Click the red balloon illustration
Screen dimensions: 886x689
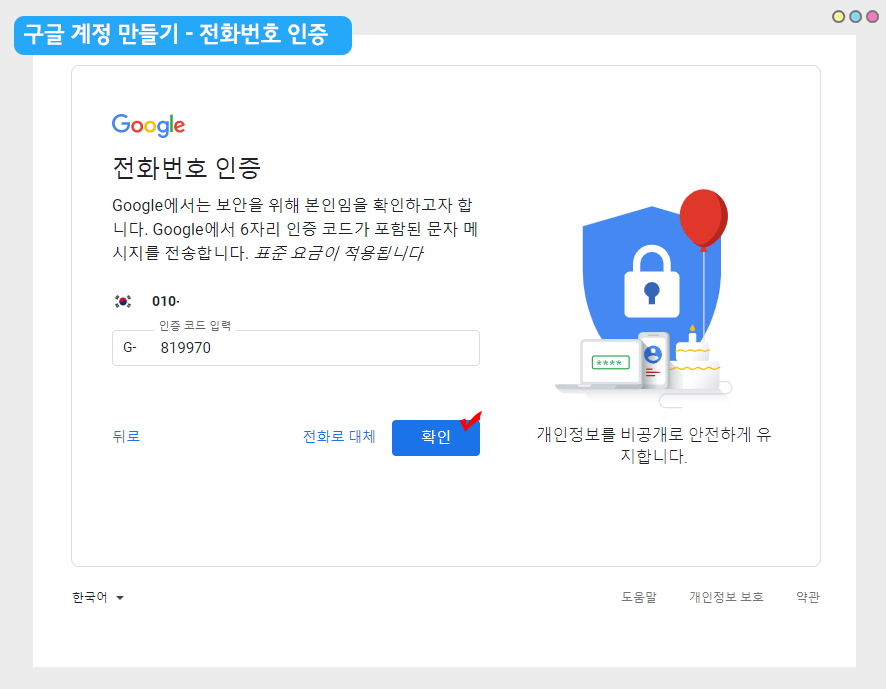[703, 218]
